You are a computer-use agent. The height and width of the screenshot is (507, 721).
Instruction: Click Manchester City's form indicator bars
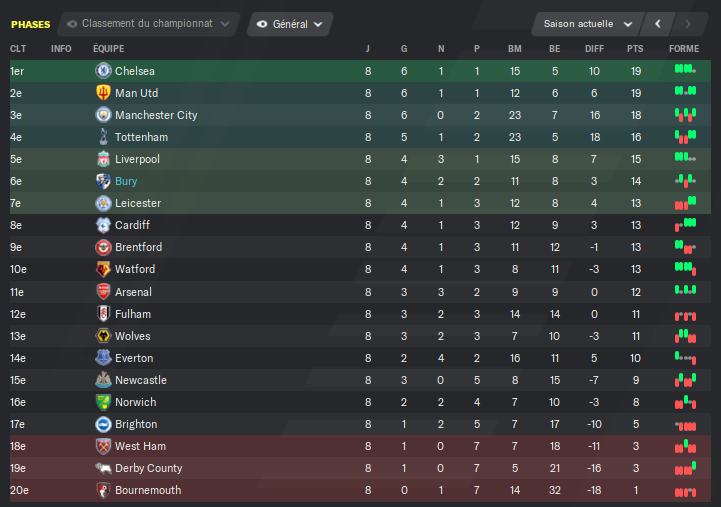685,115
